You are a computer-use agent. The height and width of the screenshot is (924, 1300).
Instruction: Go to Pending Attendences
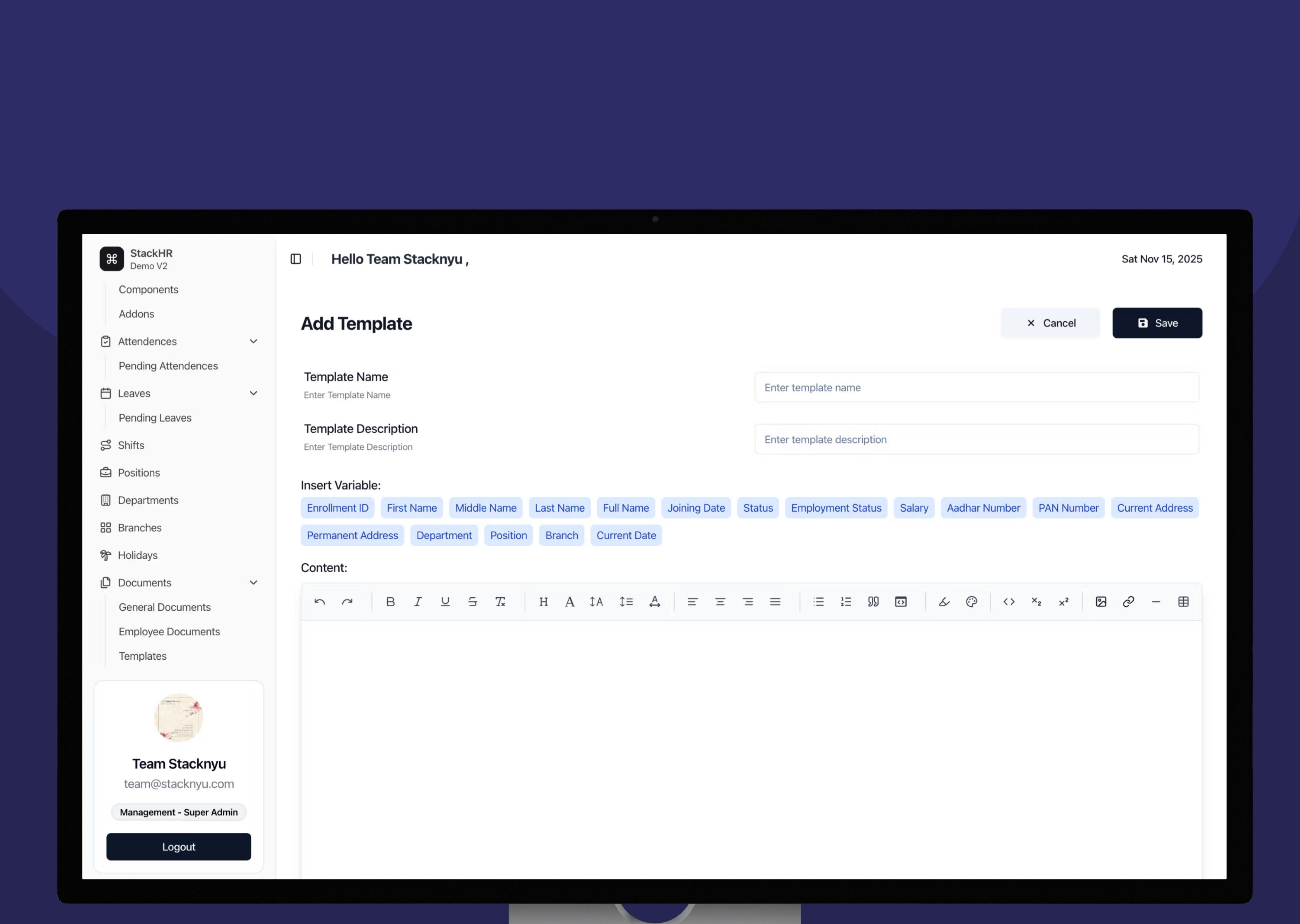(168, 366)
